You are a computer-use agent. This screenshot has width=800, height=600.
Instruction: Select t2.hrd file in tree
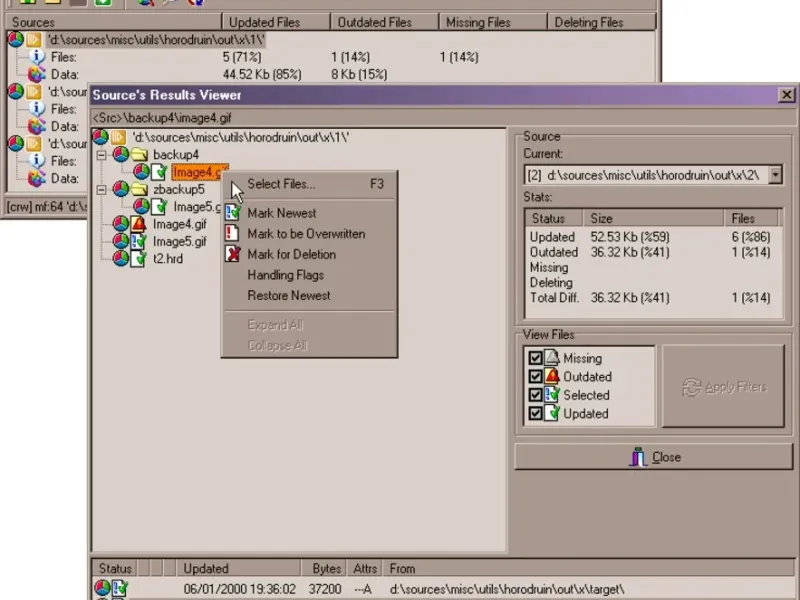click(x=168, y=259)
